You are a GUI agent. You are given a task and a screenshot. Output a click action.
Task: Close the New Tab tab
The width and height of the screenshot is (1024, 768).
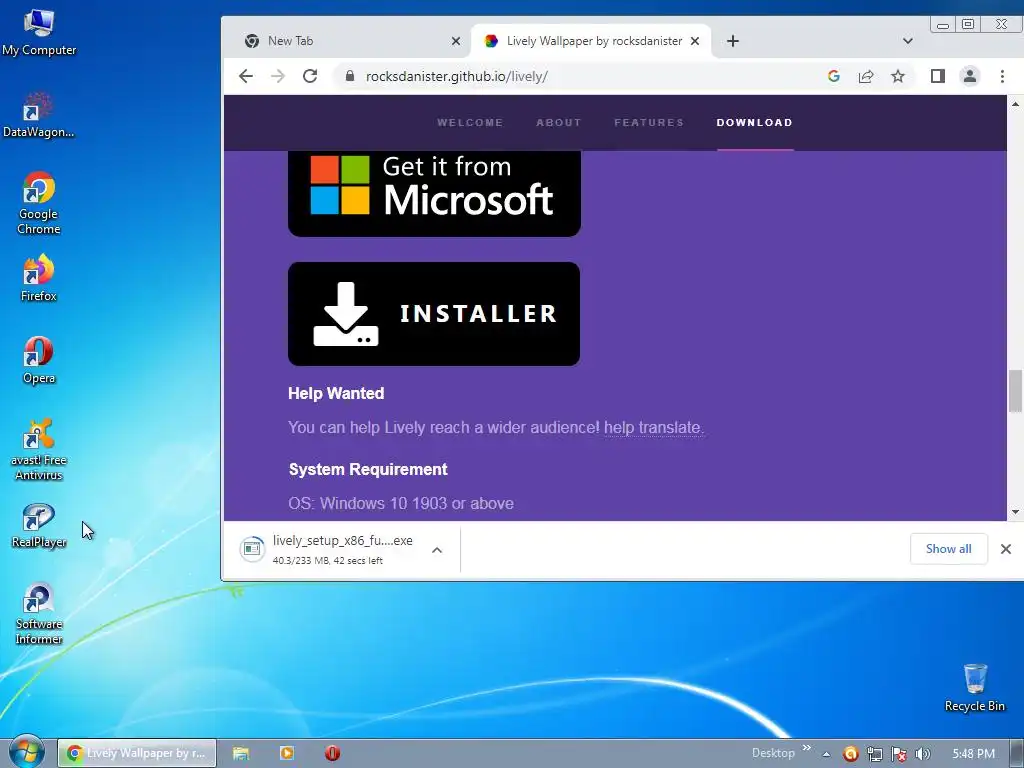coord(456,41)
